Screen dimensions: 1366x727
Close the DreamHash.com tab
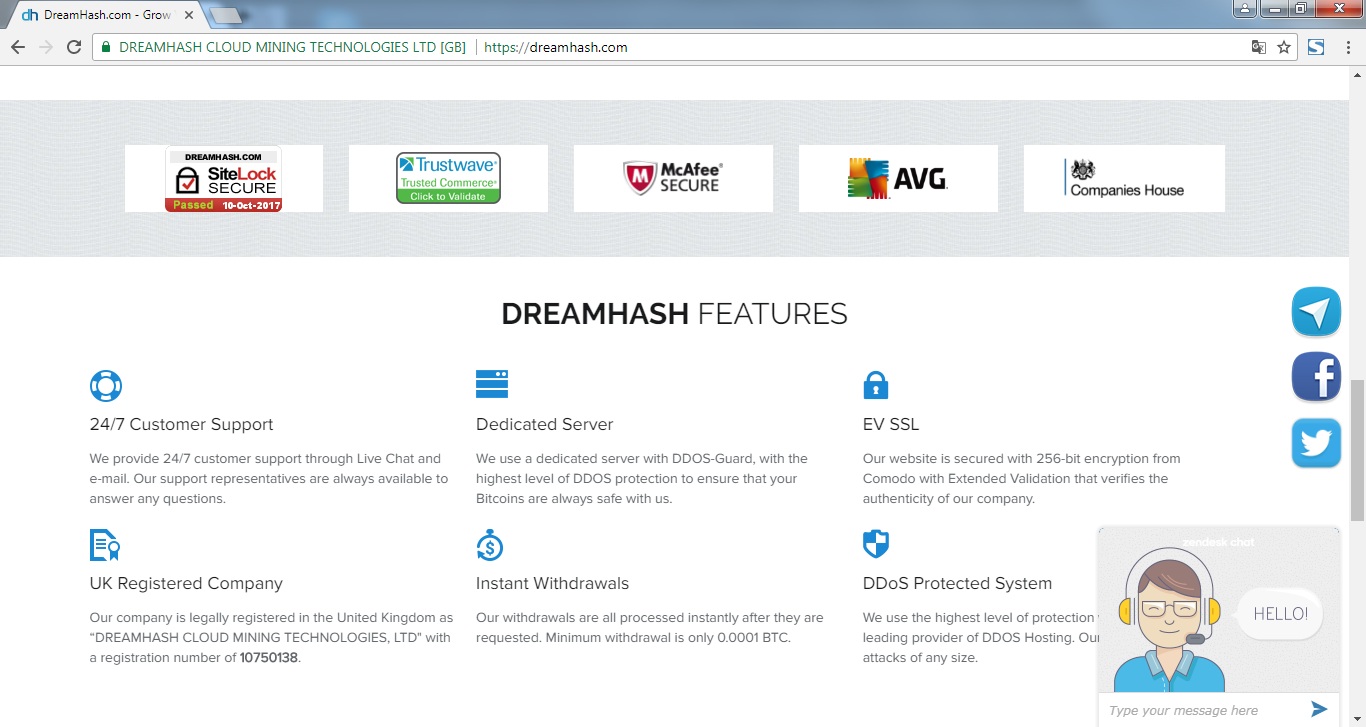pyautogui.click(x=189, y=15)
